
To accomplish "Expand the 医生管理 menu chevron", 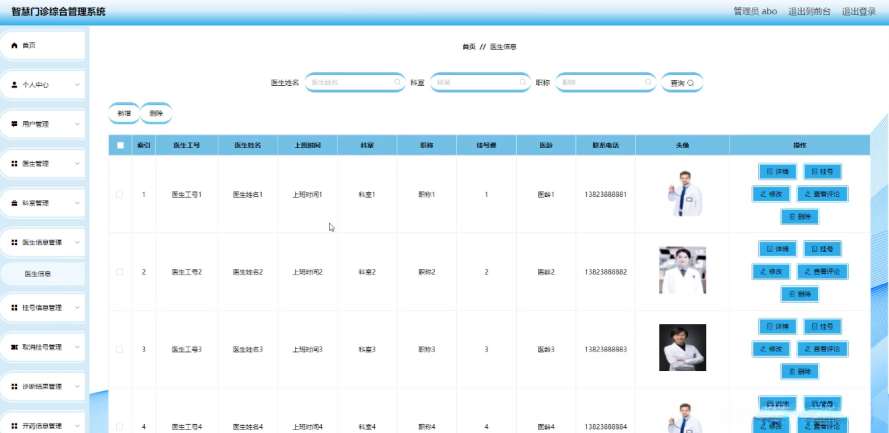I will (x=77, y=163).
